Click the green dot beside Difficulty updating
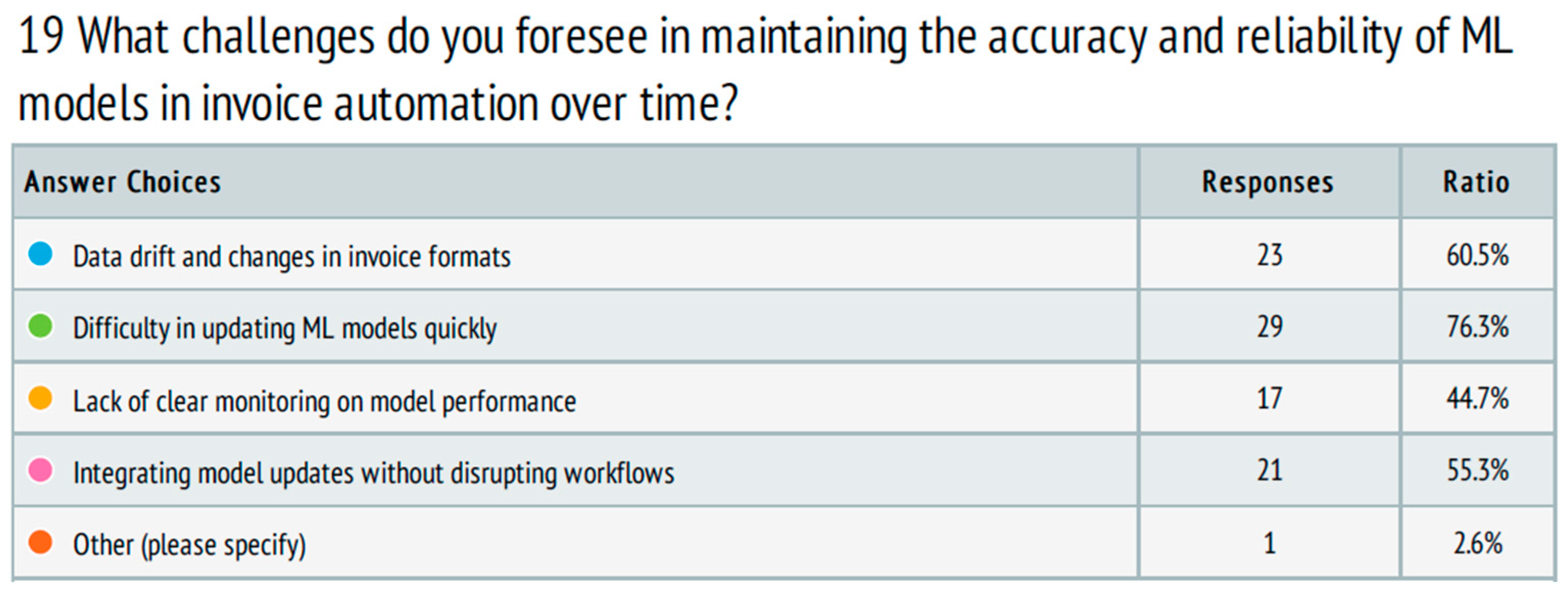Screen dimensions: 1568x595 tap(40, 326)
